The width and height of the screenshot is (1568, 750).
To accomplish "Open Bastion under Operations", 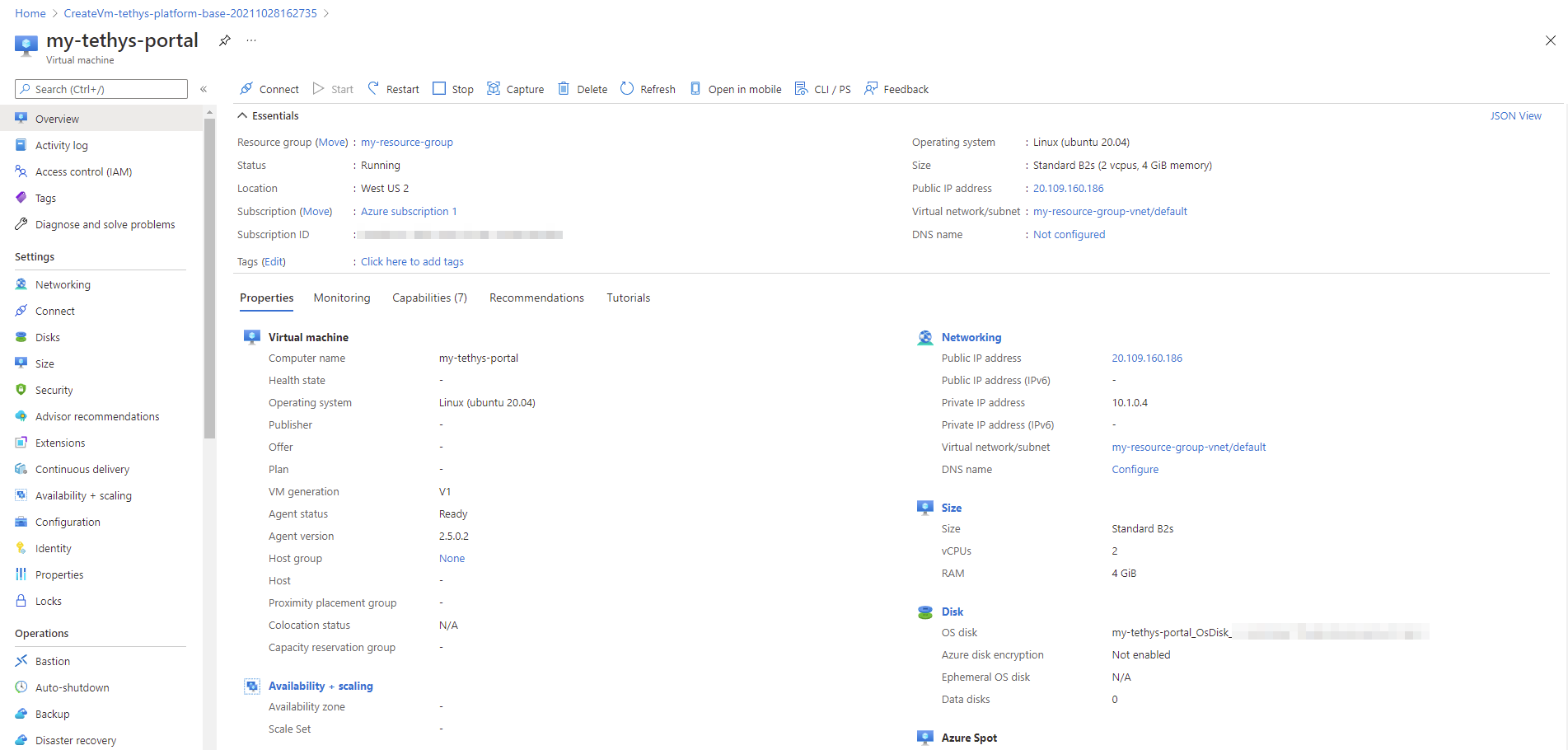I will pyautogui.click(x=53, y=661).
